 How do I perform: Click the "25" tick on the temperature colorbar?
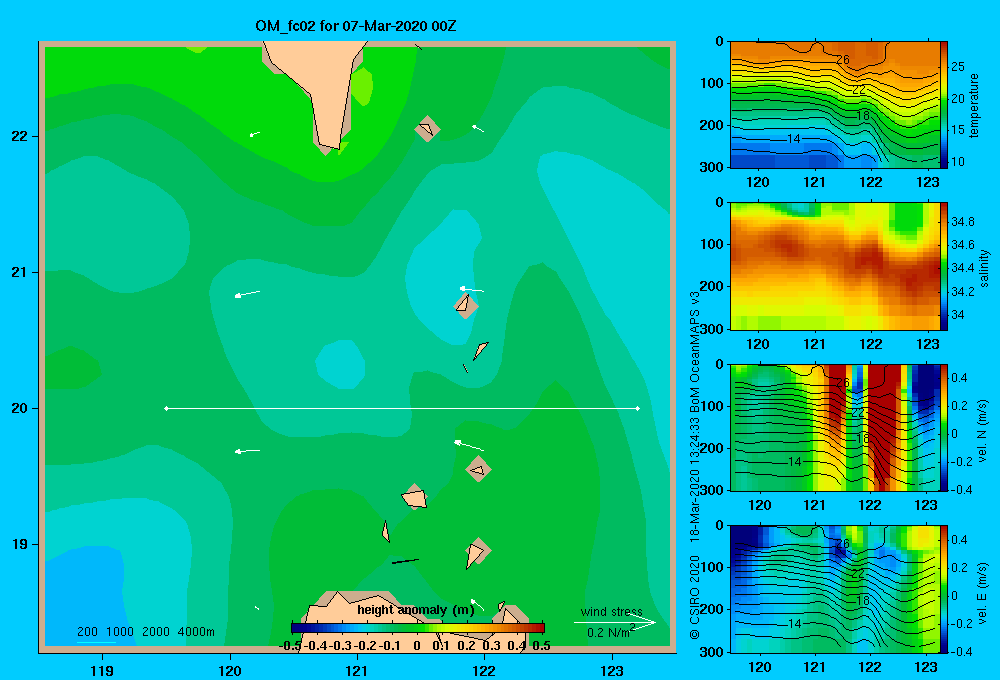958,67
